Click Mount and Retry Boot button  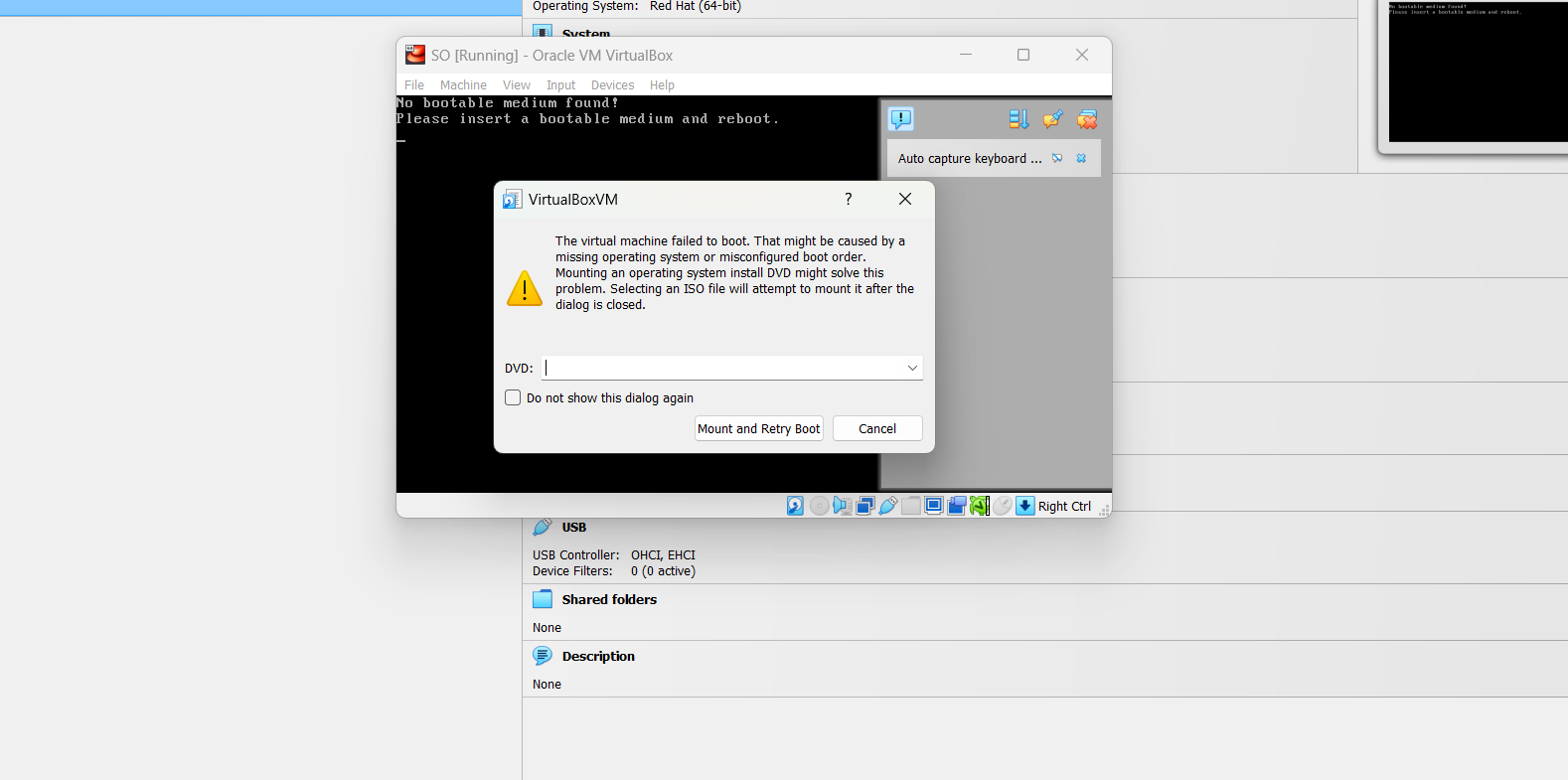point(759,428)
